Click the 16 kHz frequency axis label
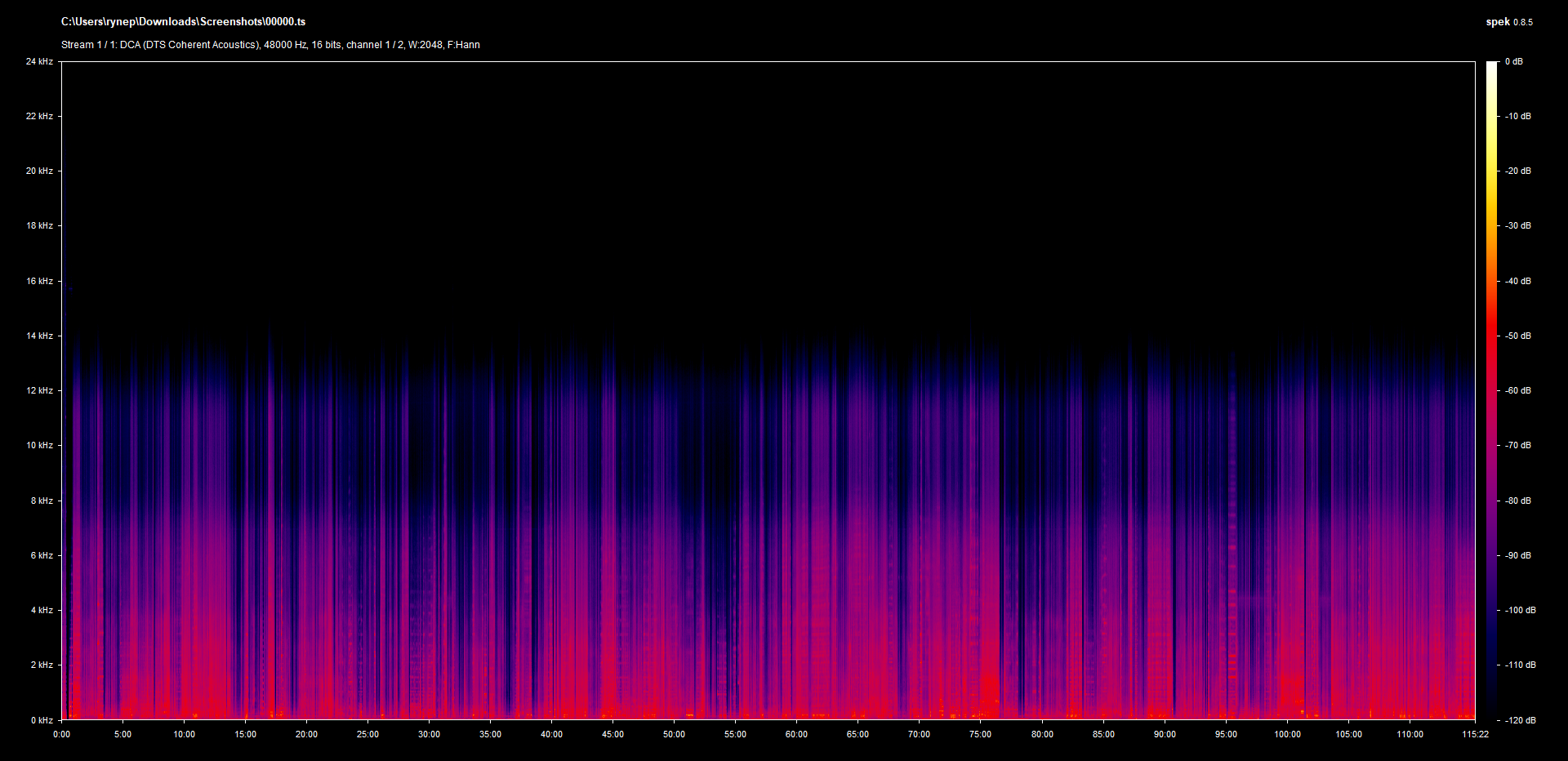 click(x=39, y=281)
